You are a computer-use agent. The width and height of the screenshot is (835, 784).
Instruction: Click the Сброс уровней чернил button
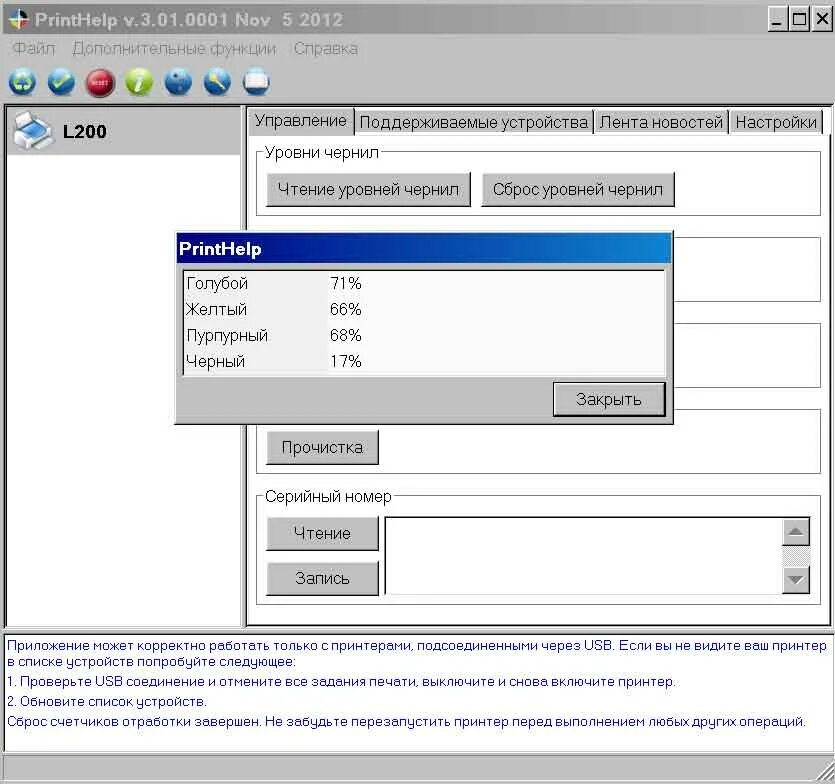578,189
